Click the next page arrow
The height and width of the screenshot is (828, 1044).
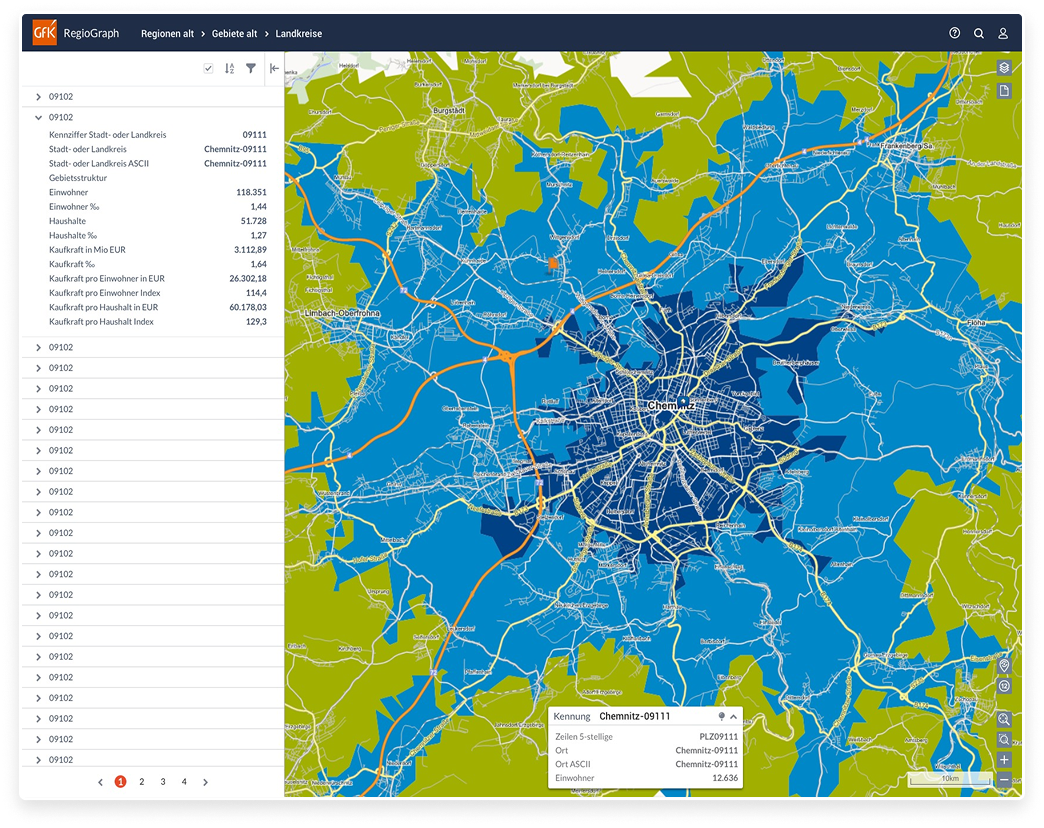click(x=205, y=782)
